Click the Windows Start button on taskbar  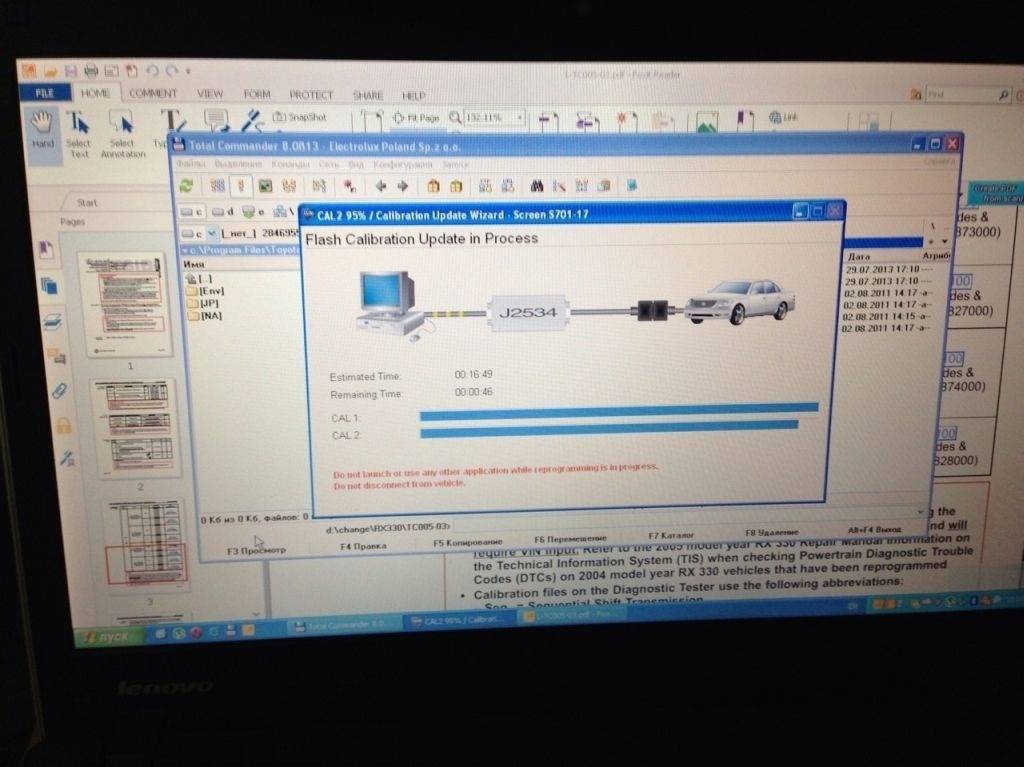coord(108,636)
